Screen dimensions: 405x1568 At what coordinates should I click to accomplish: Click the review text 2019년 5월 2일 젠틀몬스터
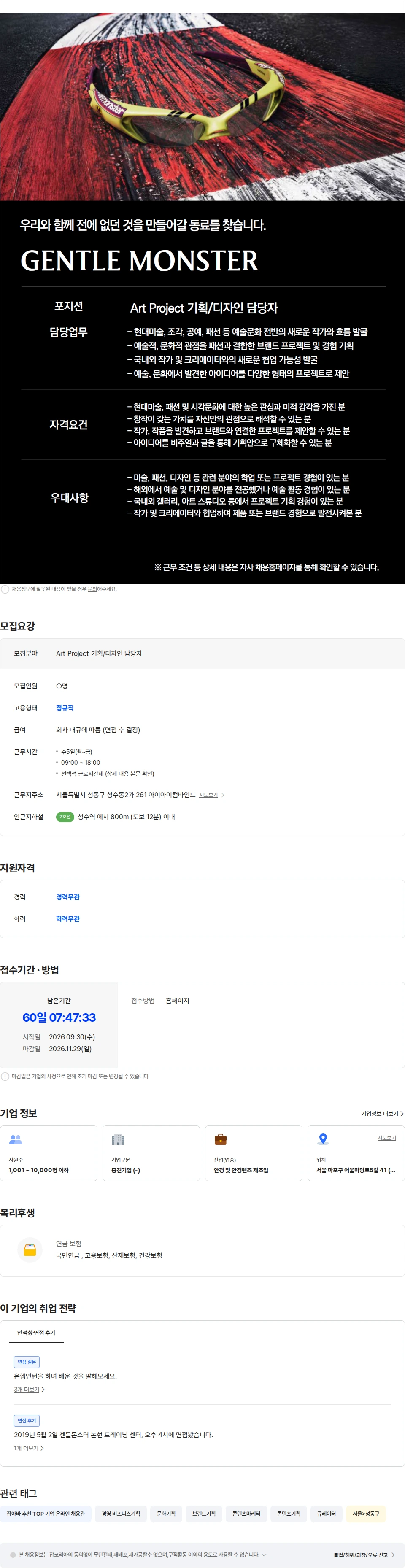(x=113, y=1435)
